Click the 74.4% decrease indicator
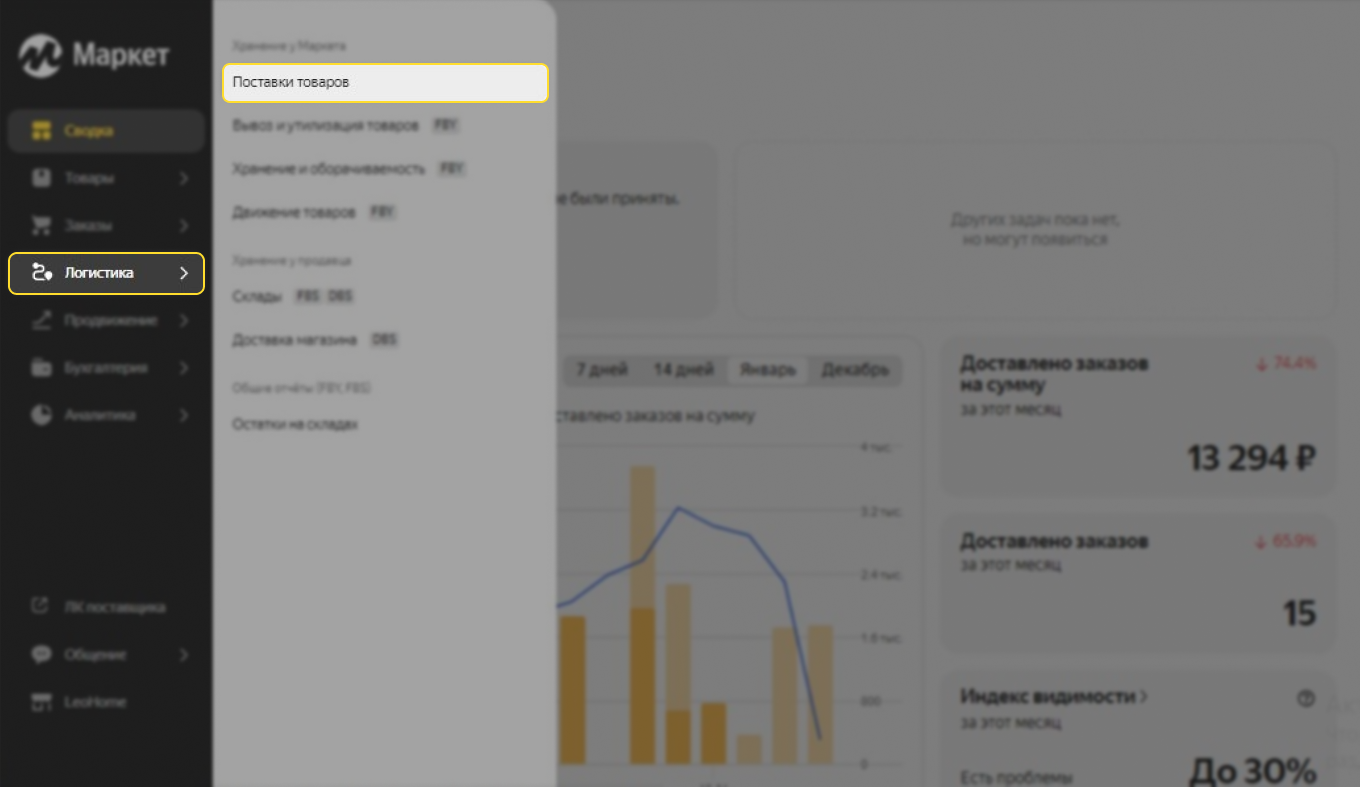This screenshot has height=787, width=1360. pyautogui.click(x=1286, y=364)
